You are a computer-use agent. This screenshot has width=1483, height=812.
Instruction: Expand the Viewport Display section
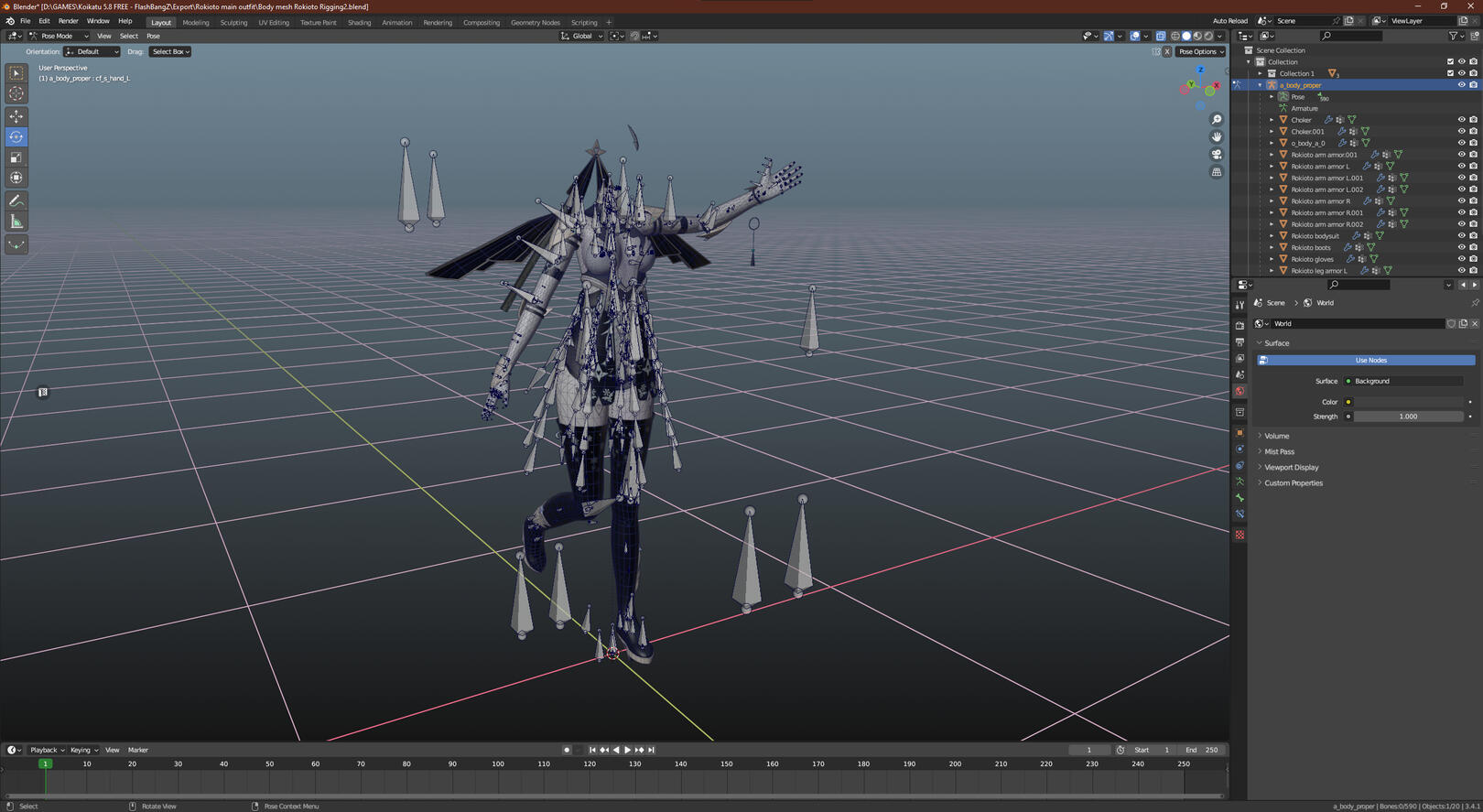pos(1291,468)
